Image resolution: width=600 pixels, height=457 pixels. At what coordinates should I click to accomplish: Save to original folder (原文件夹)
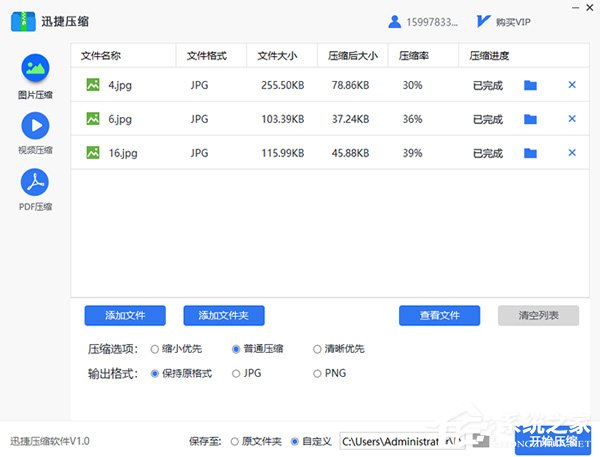235,442
